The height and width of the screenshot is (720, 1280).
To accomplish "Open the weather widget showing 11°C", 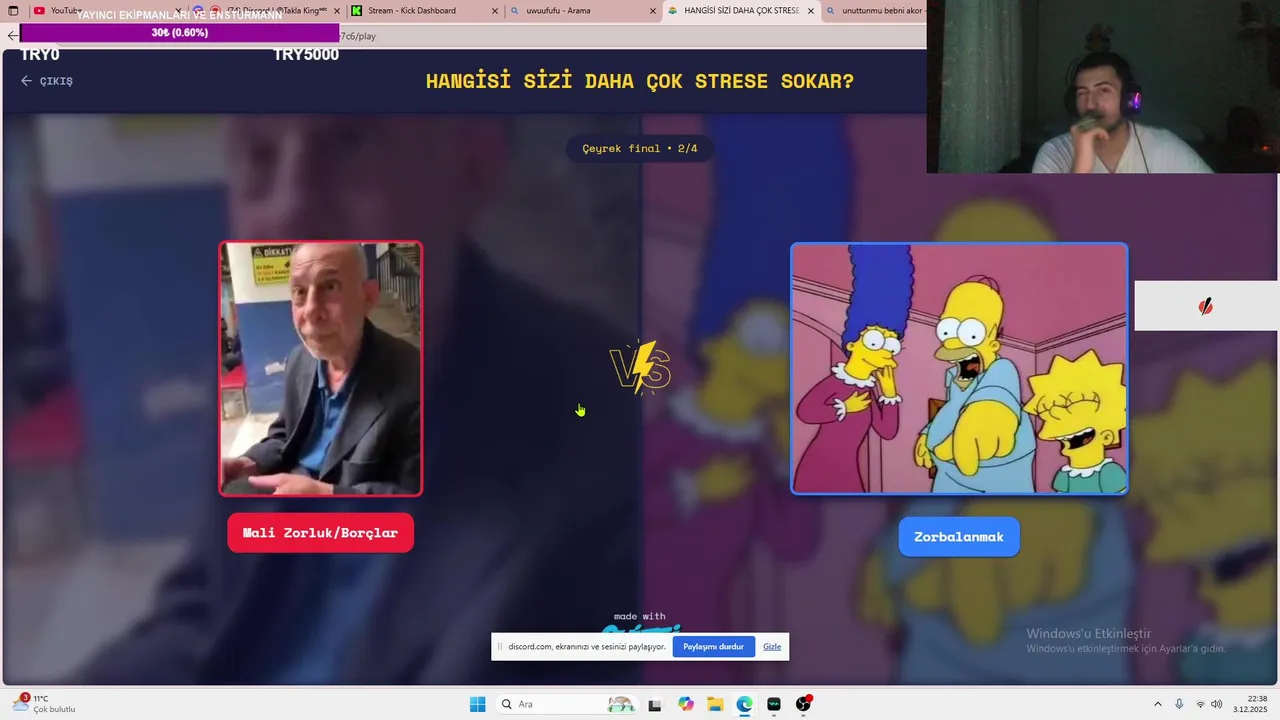I will pyautogui.click(x=44, y=704).
